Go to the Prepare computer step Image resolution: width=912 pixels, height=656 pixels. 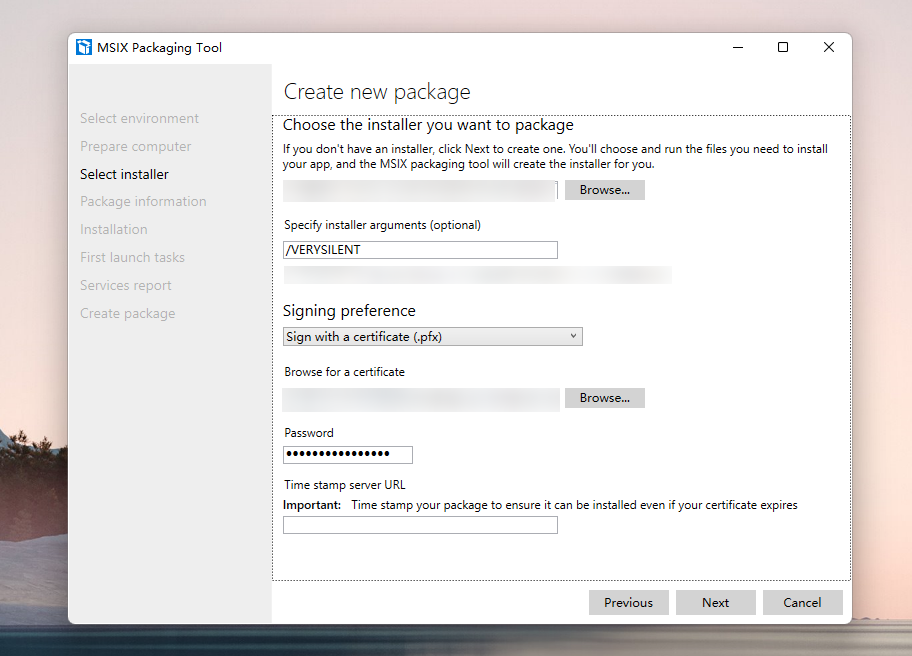pos(136,147)
